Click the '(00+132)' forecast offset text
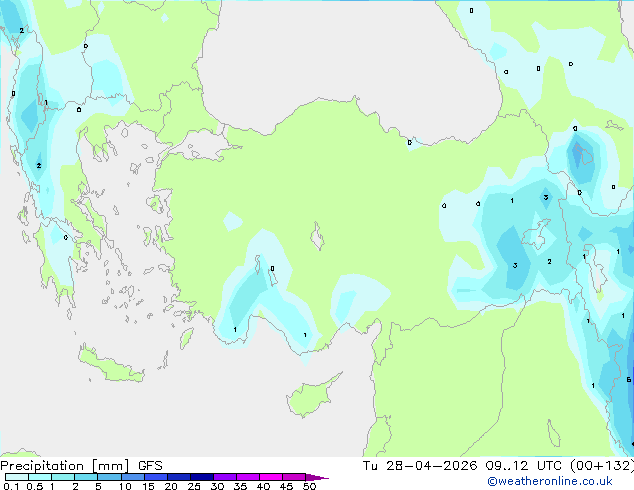Screen dimensions: 634x490 tap(602, 466)
